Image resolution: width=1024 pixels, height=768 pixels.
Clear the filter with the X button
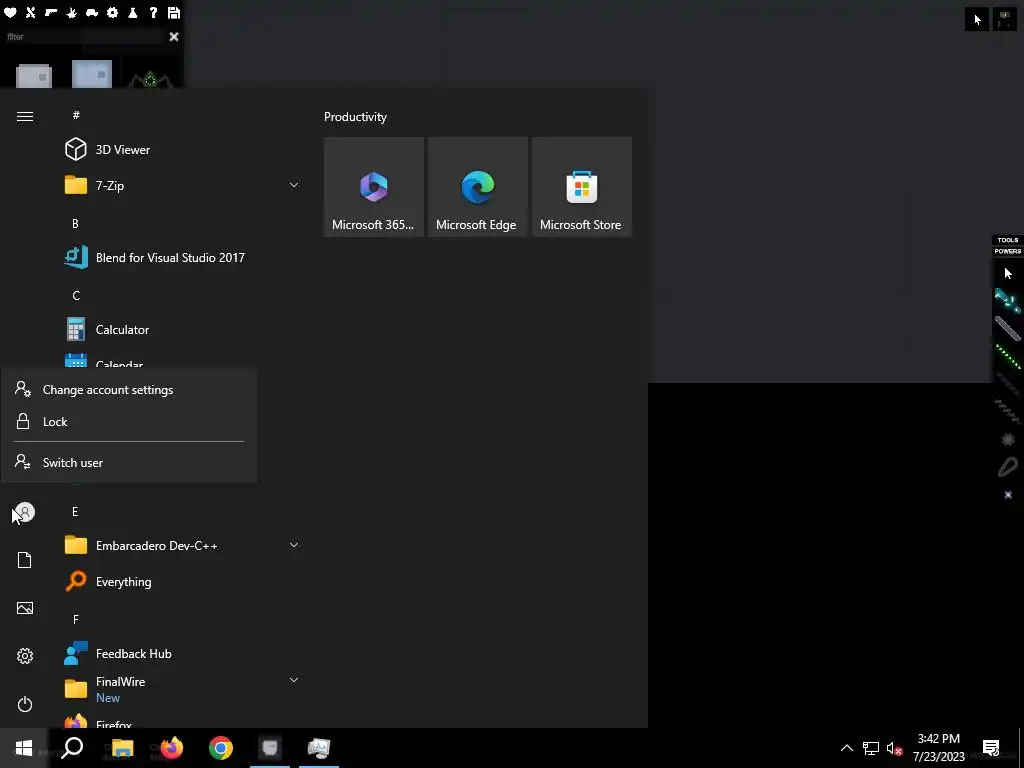pos(174,37)
